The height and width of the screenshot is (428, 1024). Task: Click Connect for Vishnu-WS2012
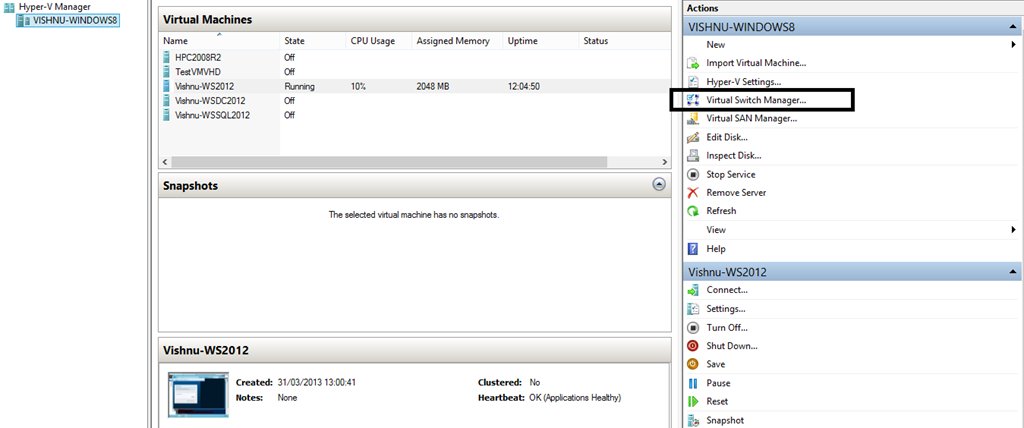click(x=726, y=290)
